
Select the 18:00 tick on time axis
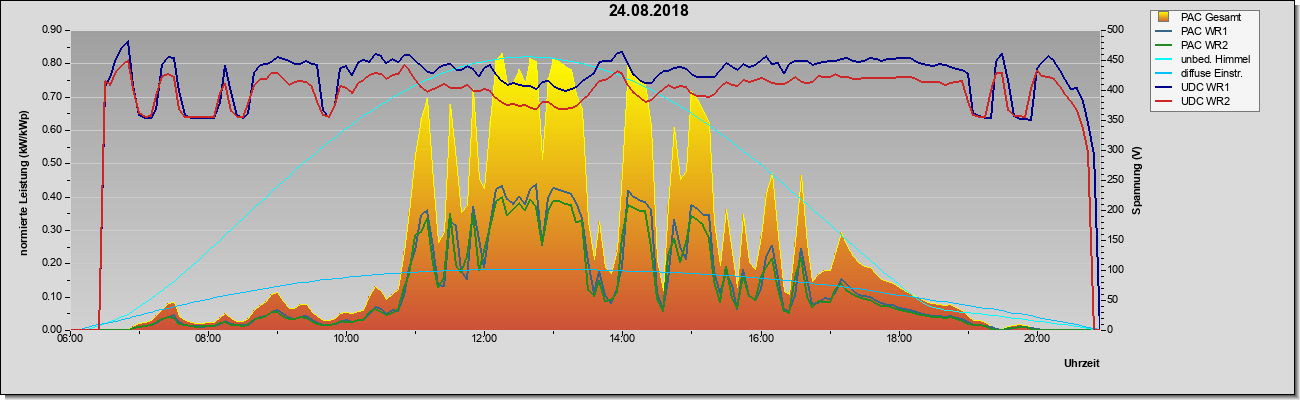tap(899, 338)
